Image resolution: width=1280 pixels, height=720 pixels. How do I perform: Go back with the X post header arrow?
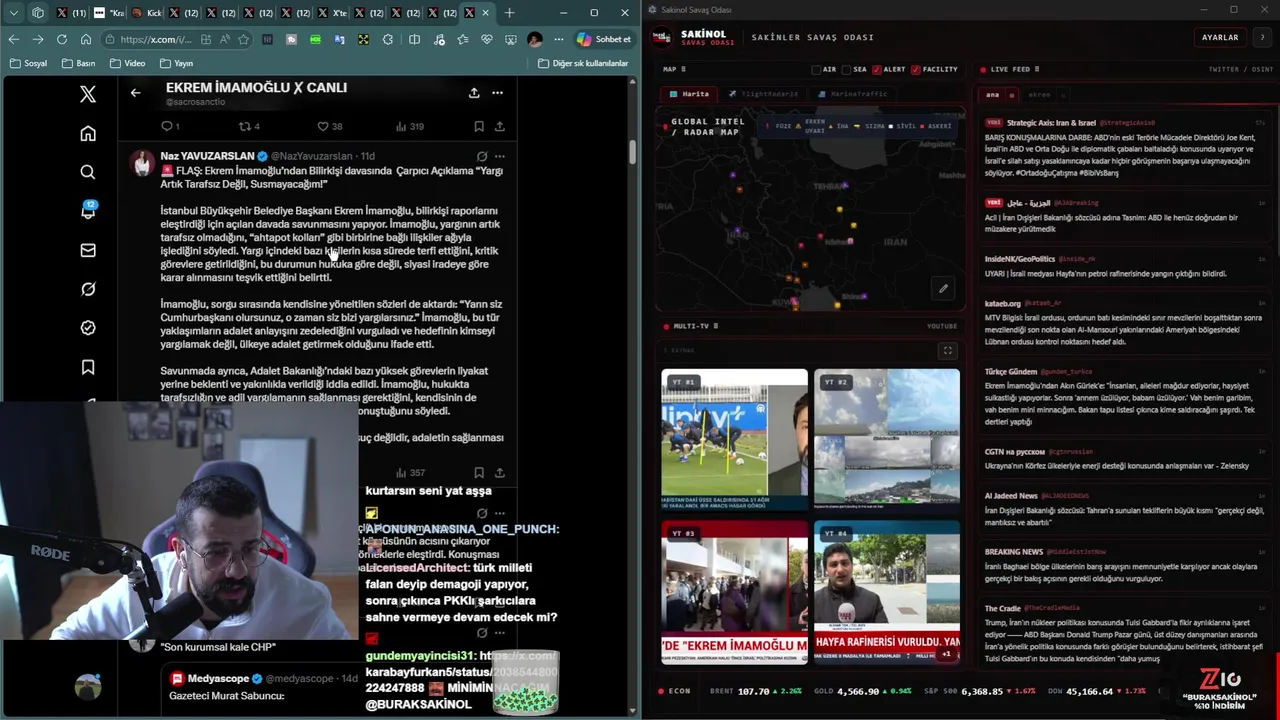point(135,93)
